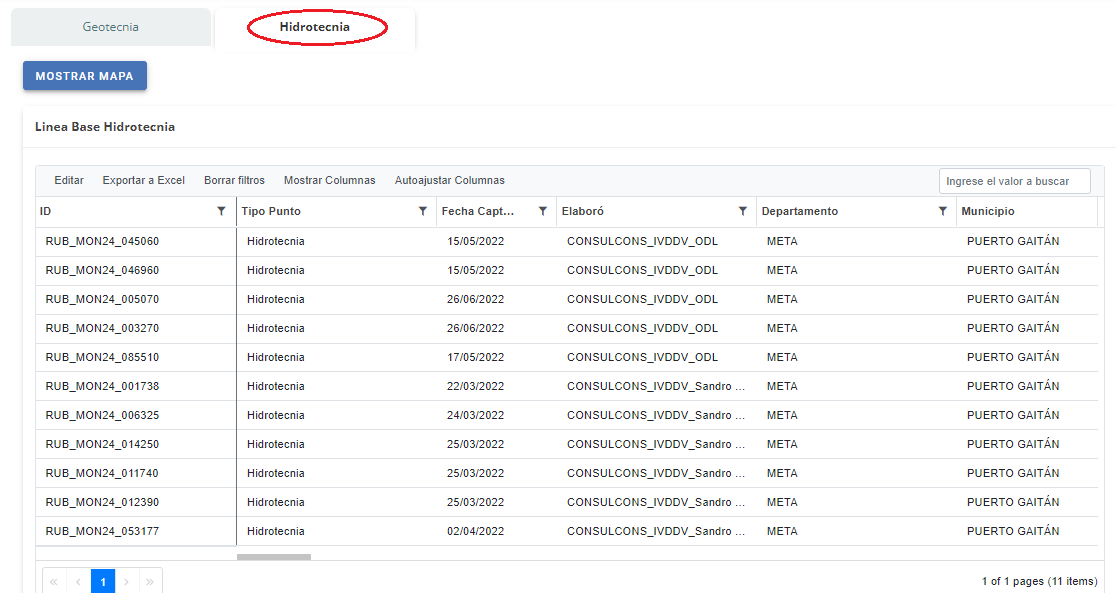Click Autoajustar Columnas in toolbar

coord(449,181)
